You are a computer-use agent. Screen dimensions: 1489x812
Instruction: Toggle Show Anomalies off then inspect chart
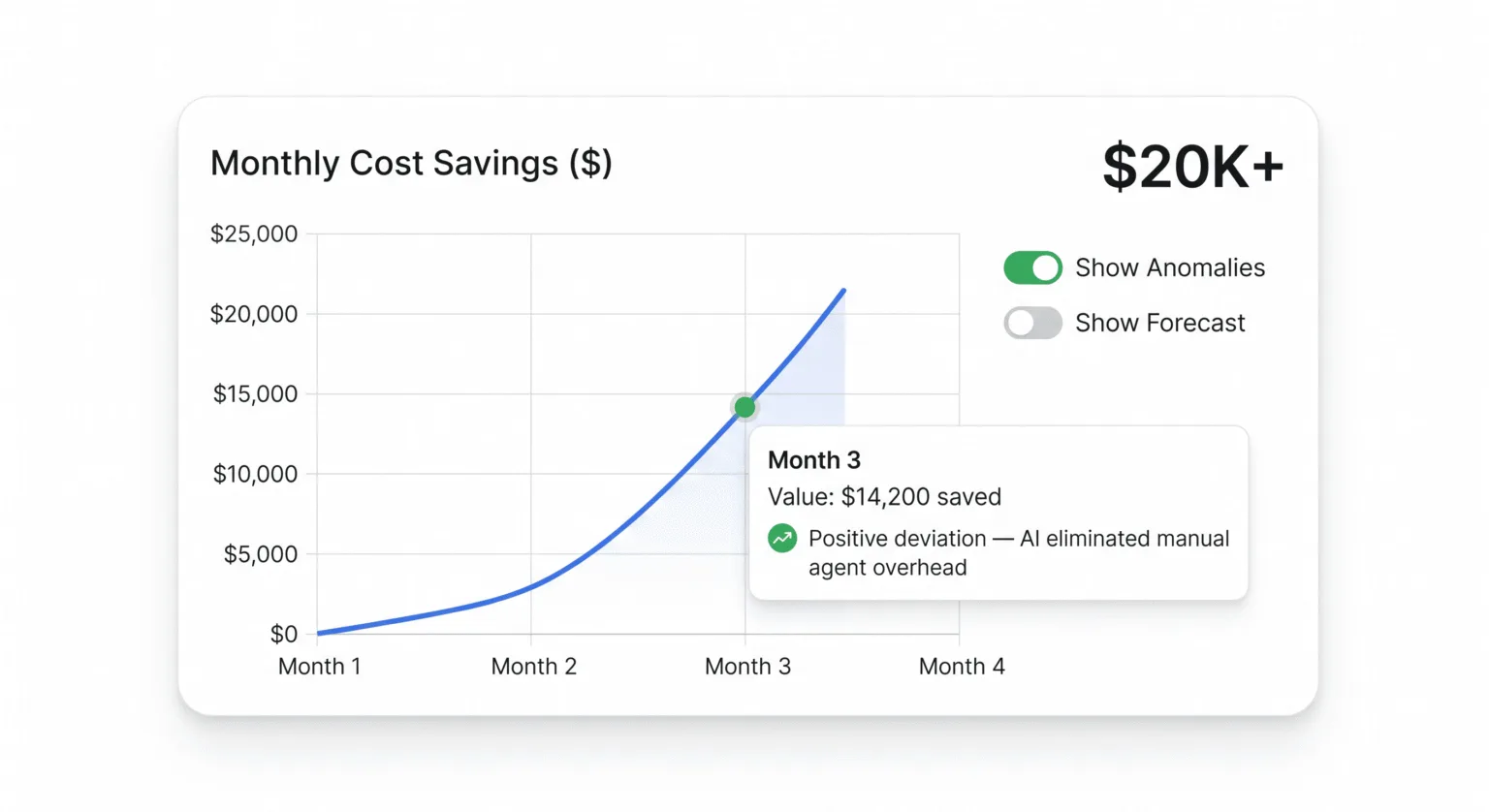(1031, 267)
